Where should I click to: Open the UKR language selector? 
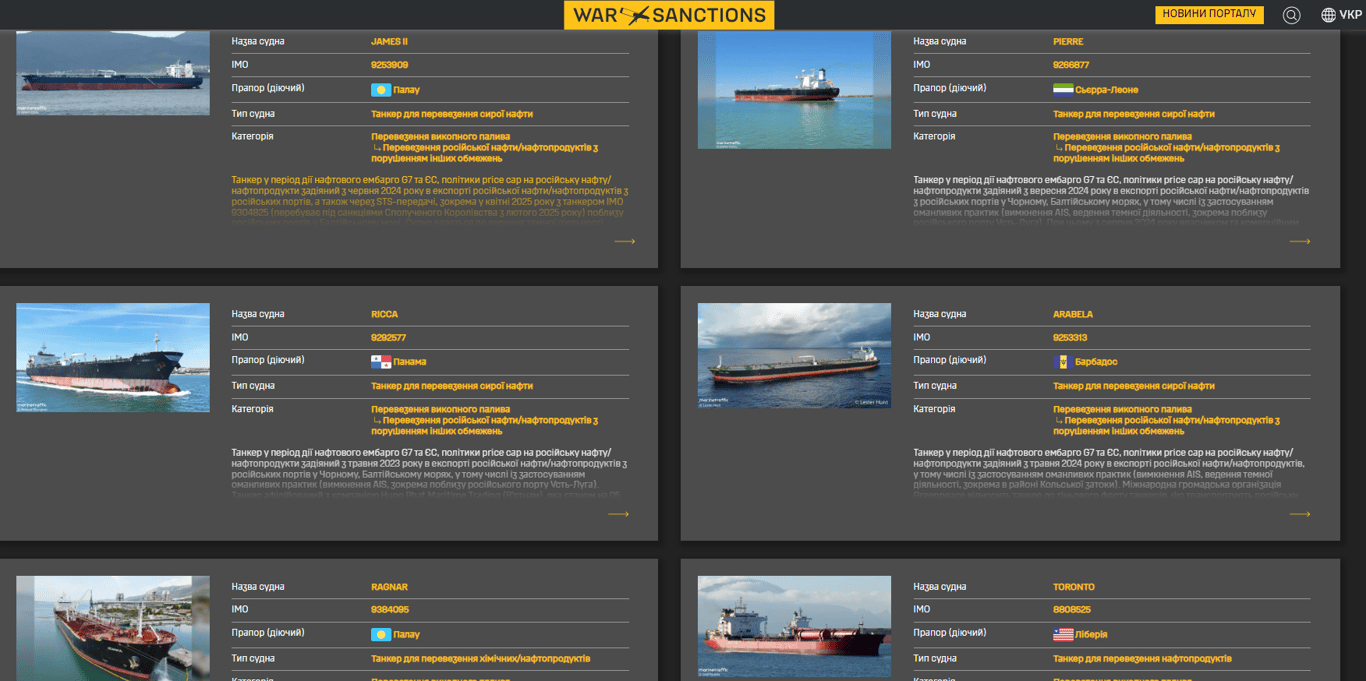(1341, 15)
